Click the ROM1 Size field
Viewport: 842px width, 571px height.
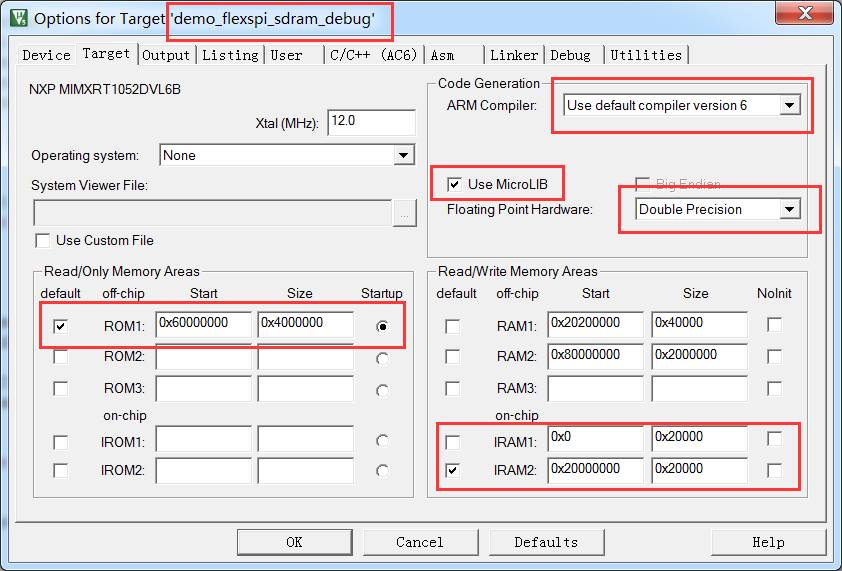[x=306, y=324]
